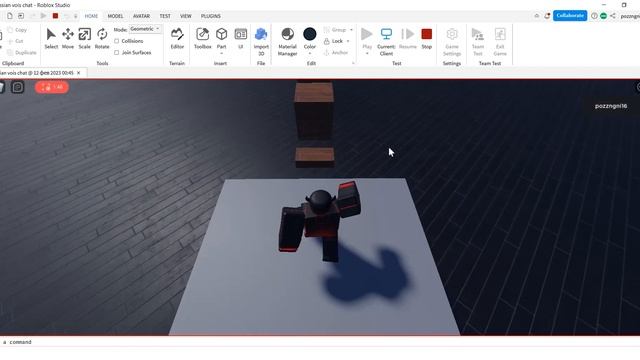Open the UI insert tool

240,38
